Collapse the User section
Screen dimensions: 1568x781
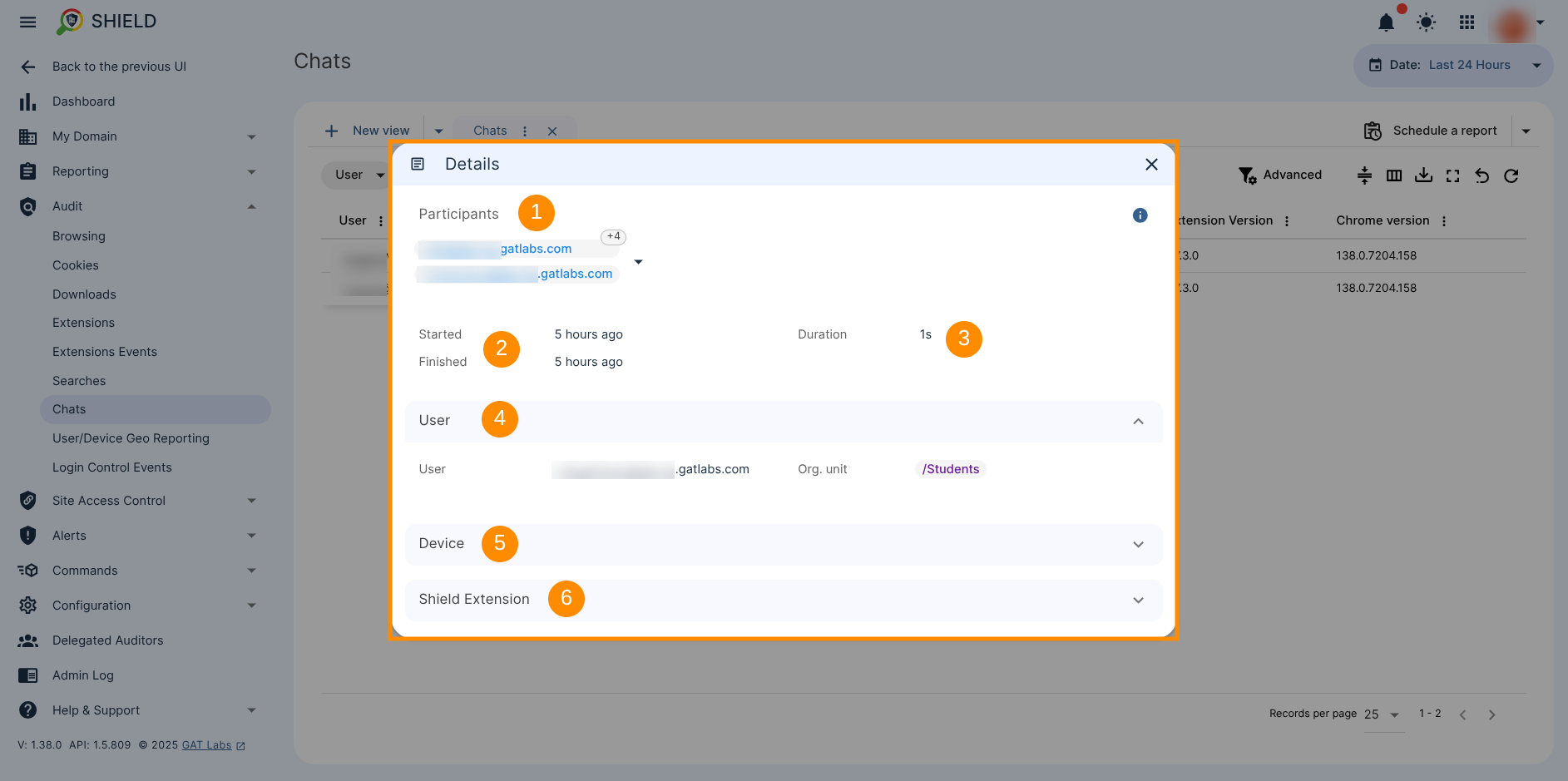[x=1138, y=422]
